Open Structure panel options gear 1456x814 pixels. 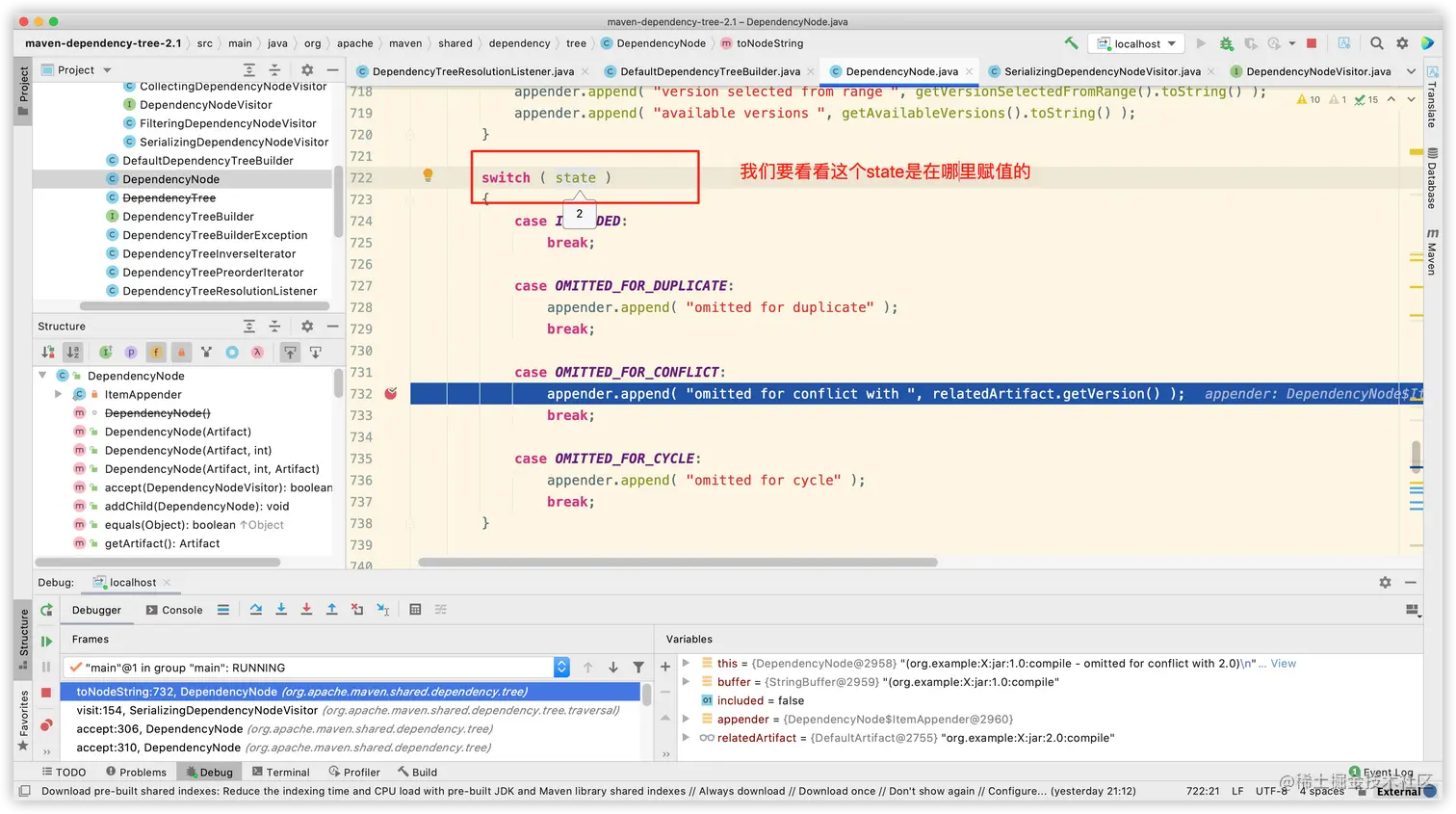307,327
